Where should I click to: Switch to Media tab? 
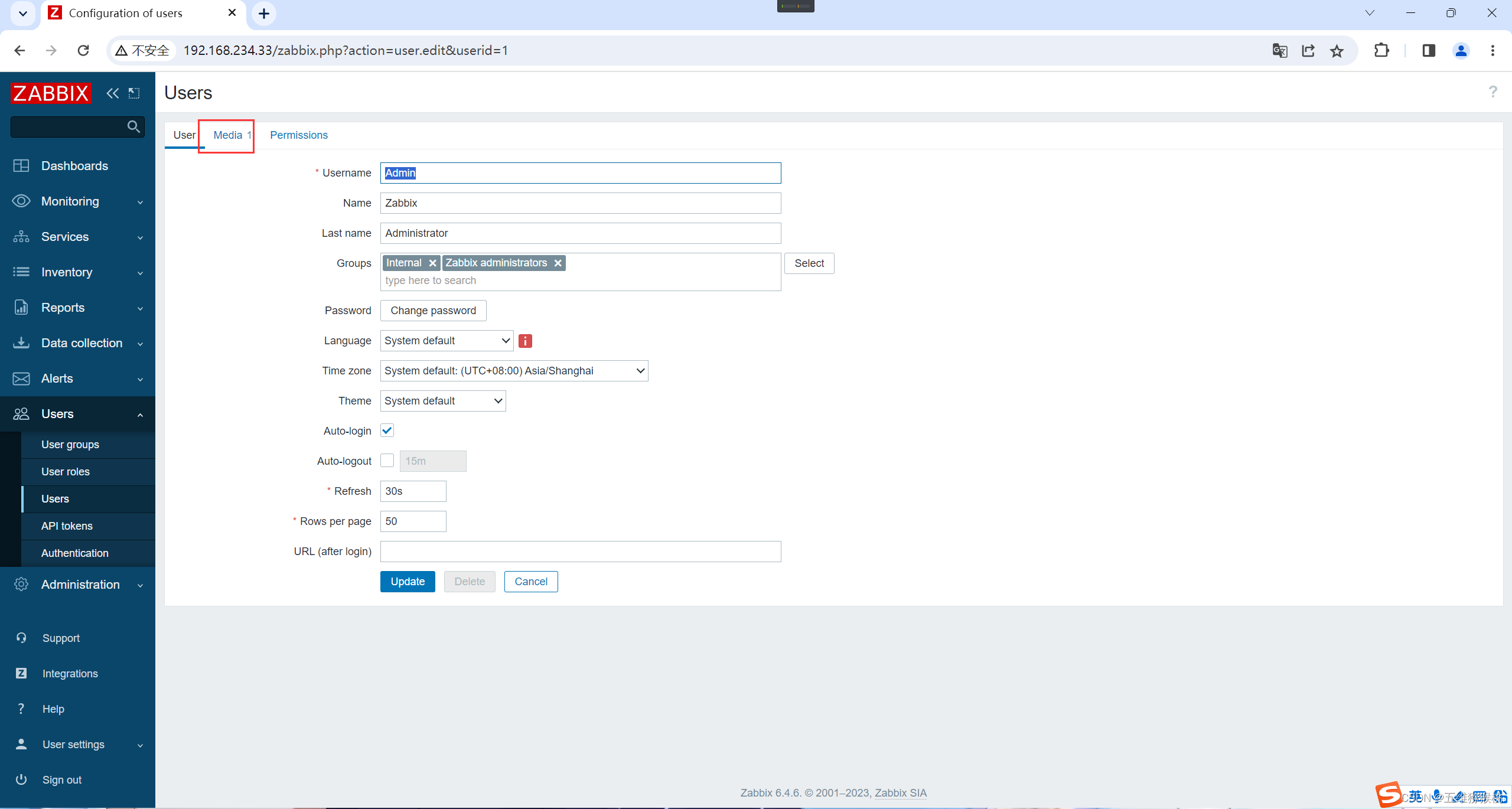(x=227, y=134)
